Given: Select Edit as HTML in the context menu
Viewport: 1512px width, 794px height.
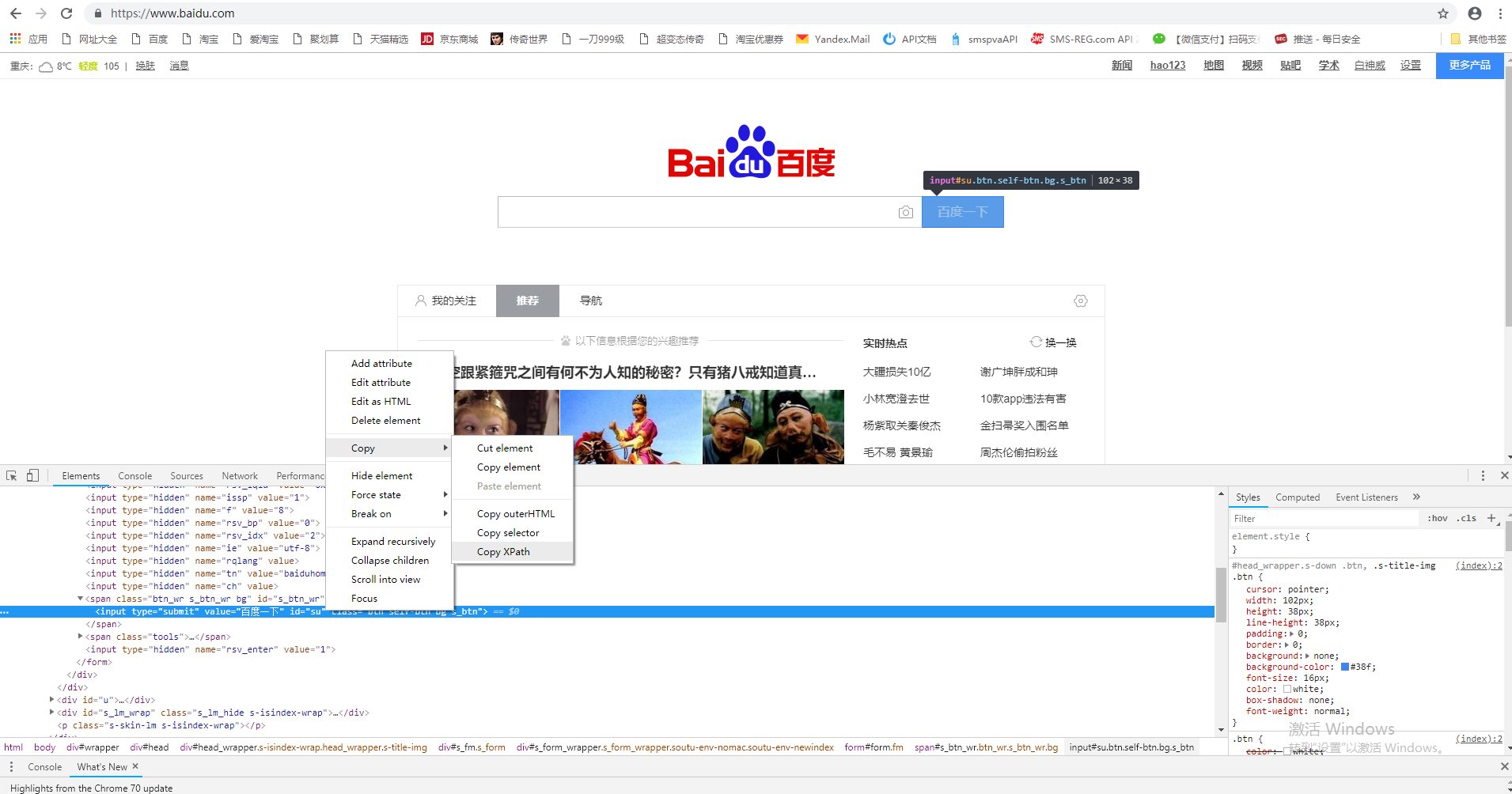Looking at the screenshot, I should pos(389,401).
